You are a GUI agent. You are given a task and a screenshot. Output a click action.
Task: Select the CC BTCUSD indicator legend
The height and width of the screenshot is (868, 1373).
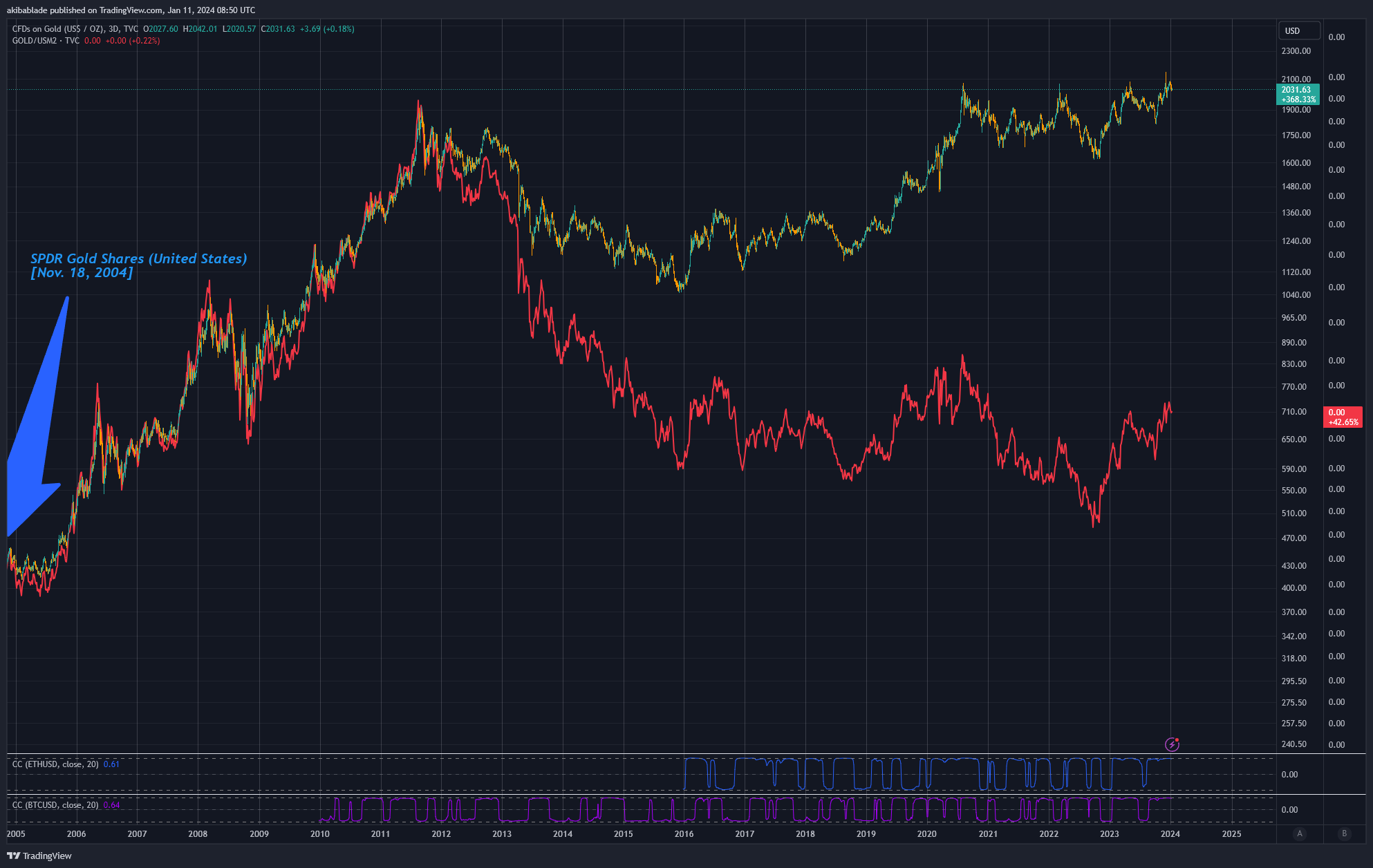(55, 805)
